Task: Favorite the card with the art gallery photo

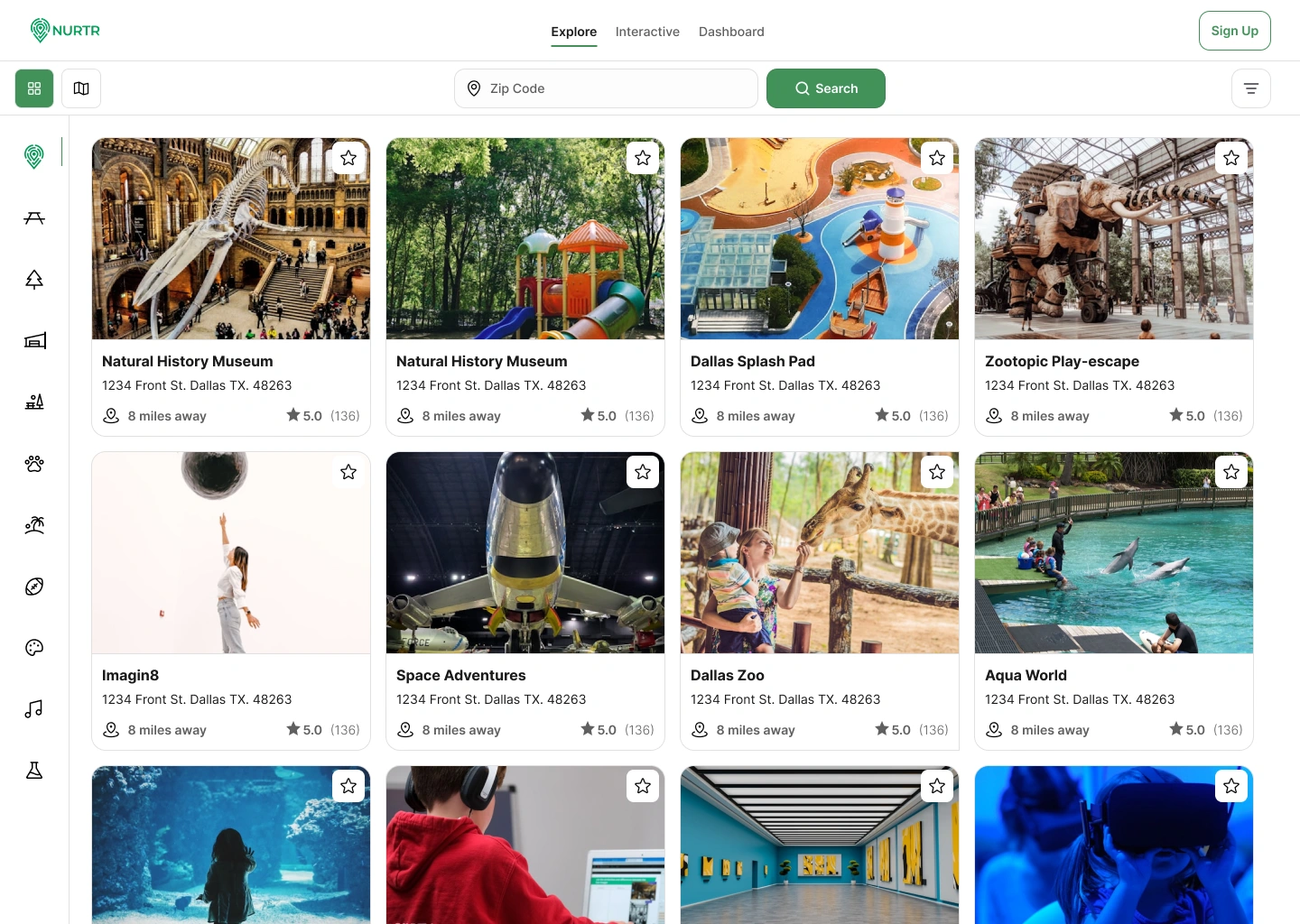Action: [937, 786]
